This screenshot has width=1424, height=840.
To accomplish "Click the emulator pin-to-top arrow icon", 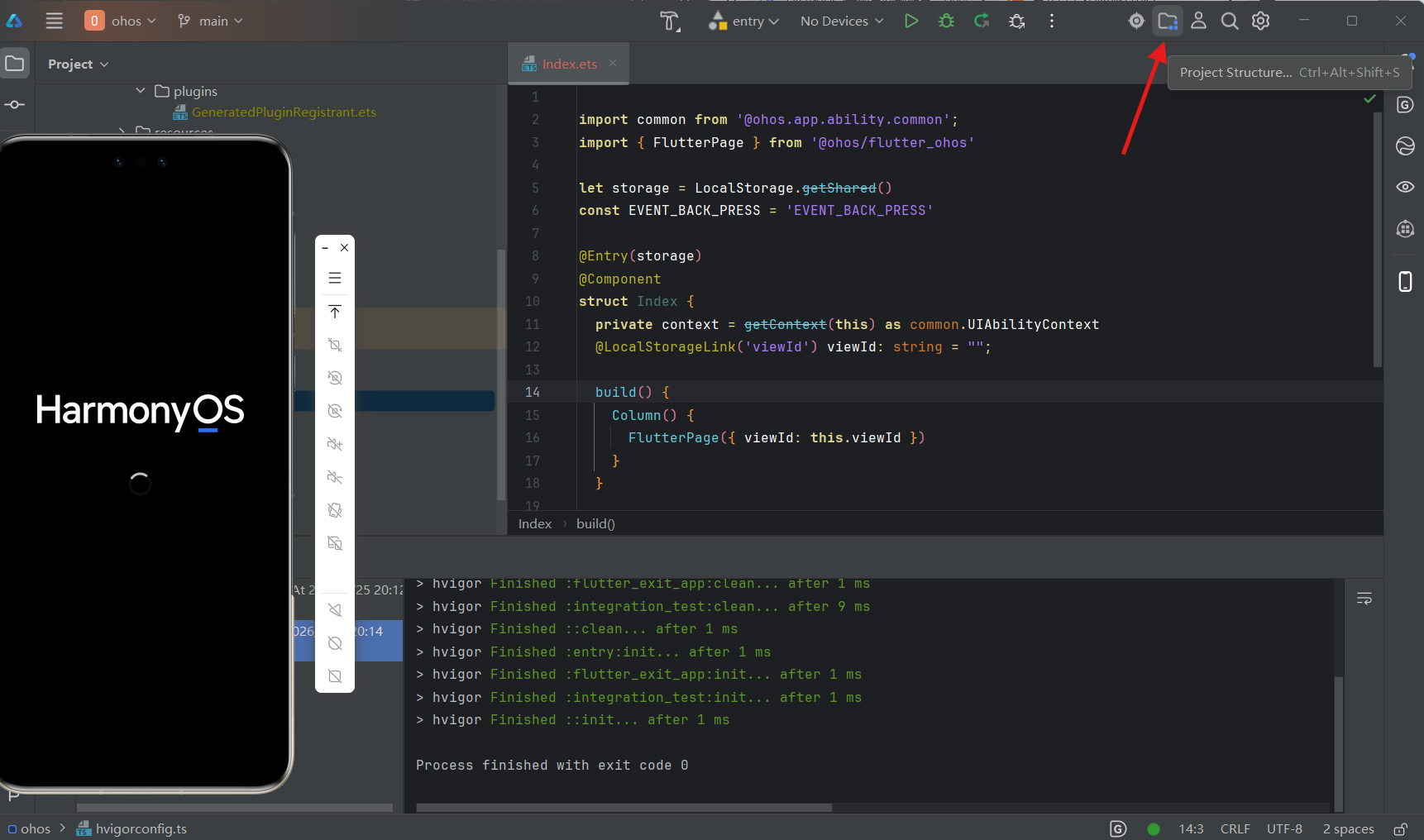I will (x=335, y=312).
